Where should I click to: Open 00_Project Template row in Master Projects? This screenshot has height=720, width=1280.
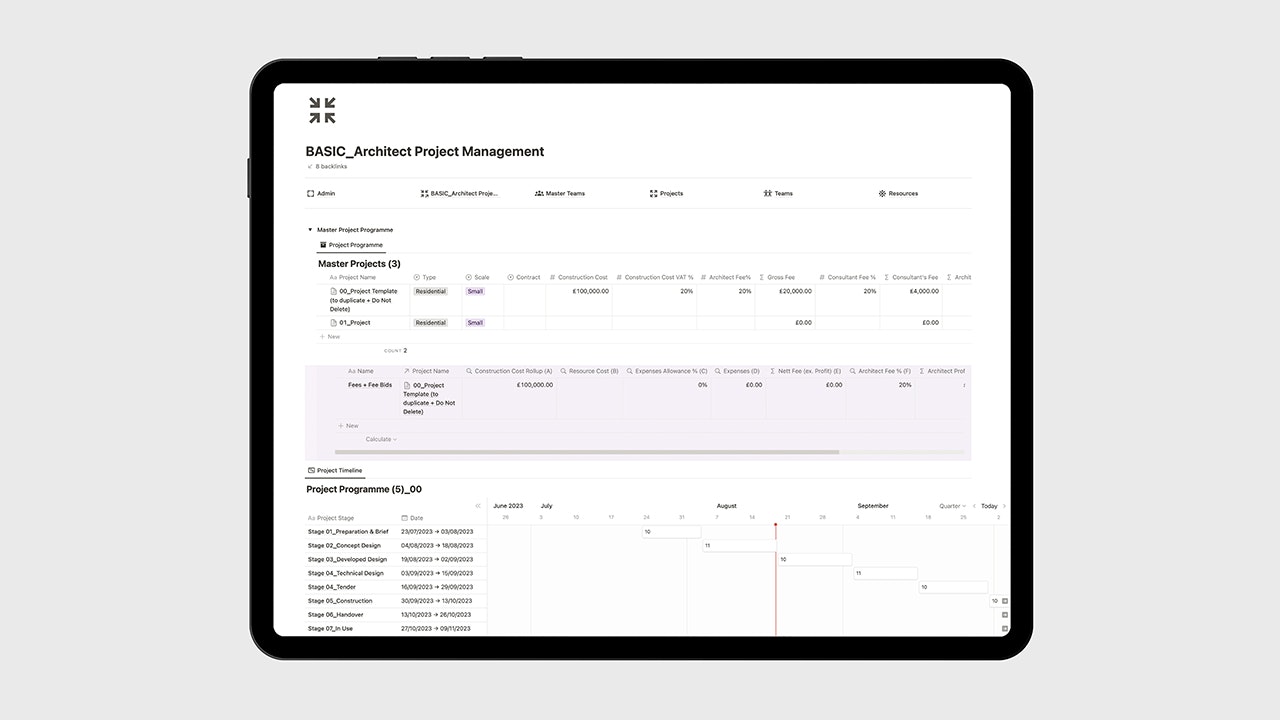pyautogui.click(x=363, y=300)
